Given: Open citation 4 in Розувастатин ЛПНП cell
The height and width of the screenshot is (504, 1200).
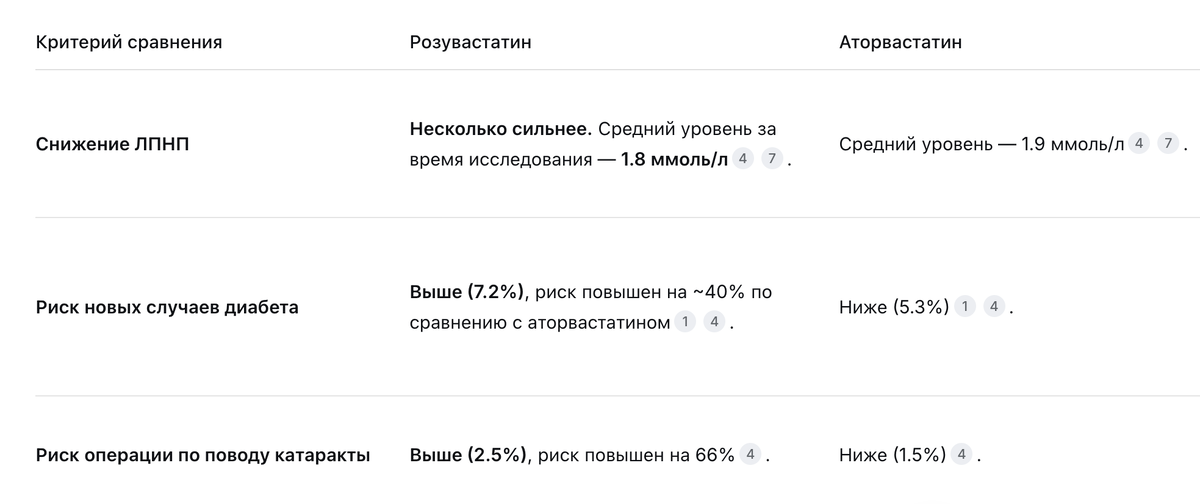Looking at the screenshot, I should click(x=743, y=159).
